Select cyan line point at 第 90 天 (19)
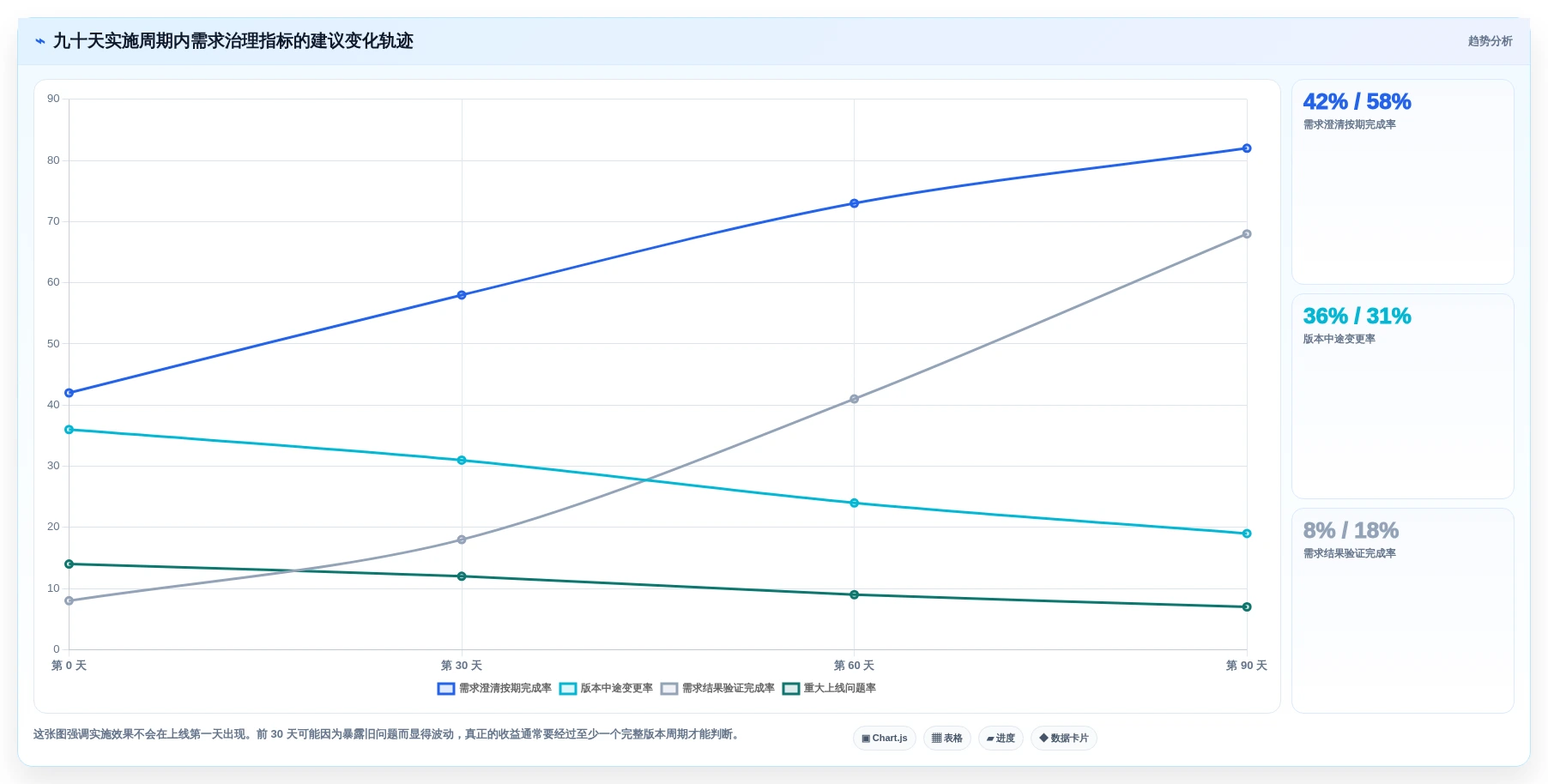The height and width of the screenshot is (784, 1548). 1247,534
